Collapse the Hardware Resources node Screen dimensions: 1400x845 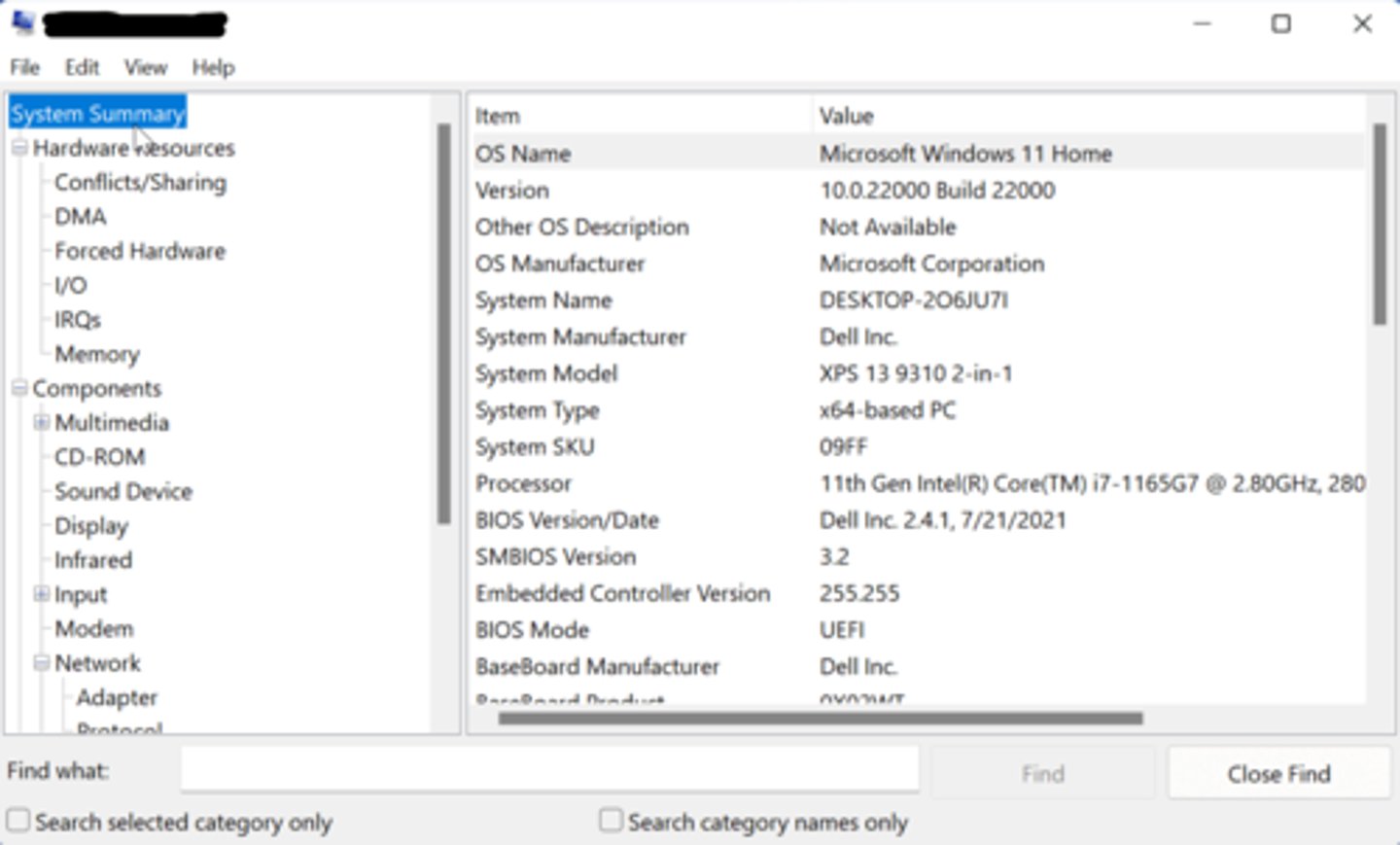coord(19,148)
